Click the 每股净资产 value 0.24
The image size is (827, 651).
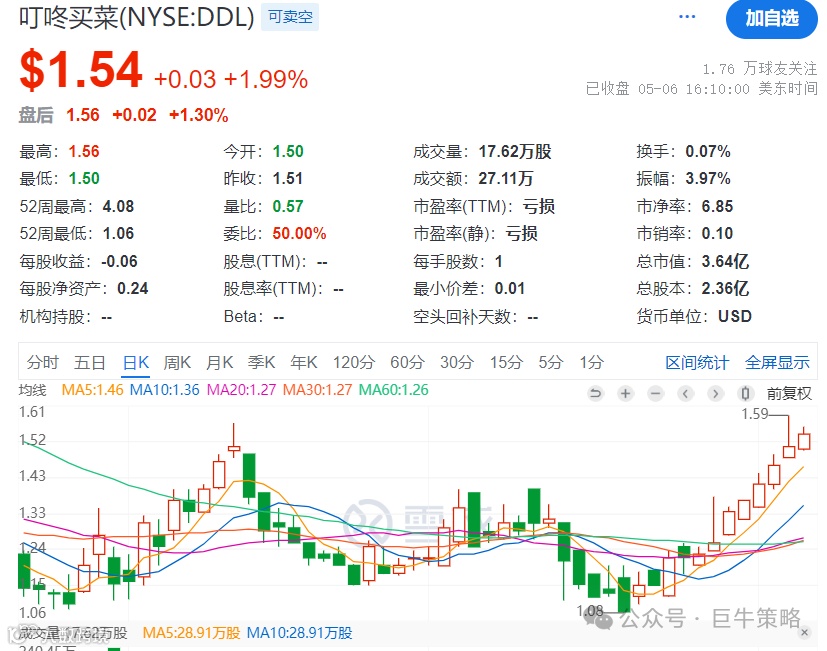[x=132, y=288]
